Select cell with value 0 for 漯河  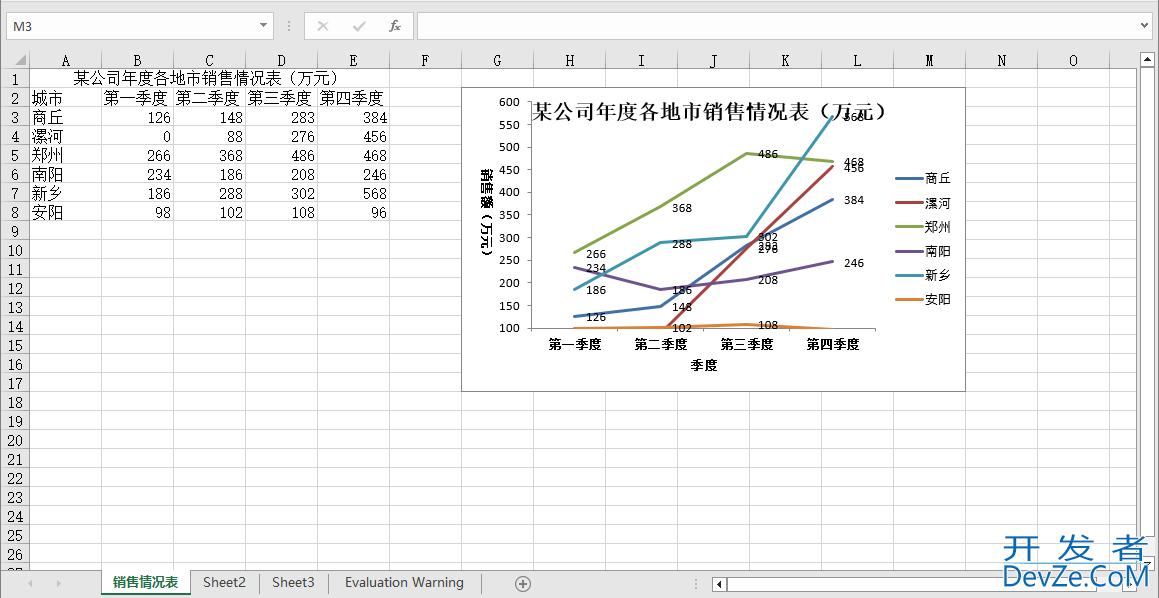point(137,136)
